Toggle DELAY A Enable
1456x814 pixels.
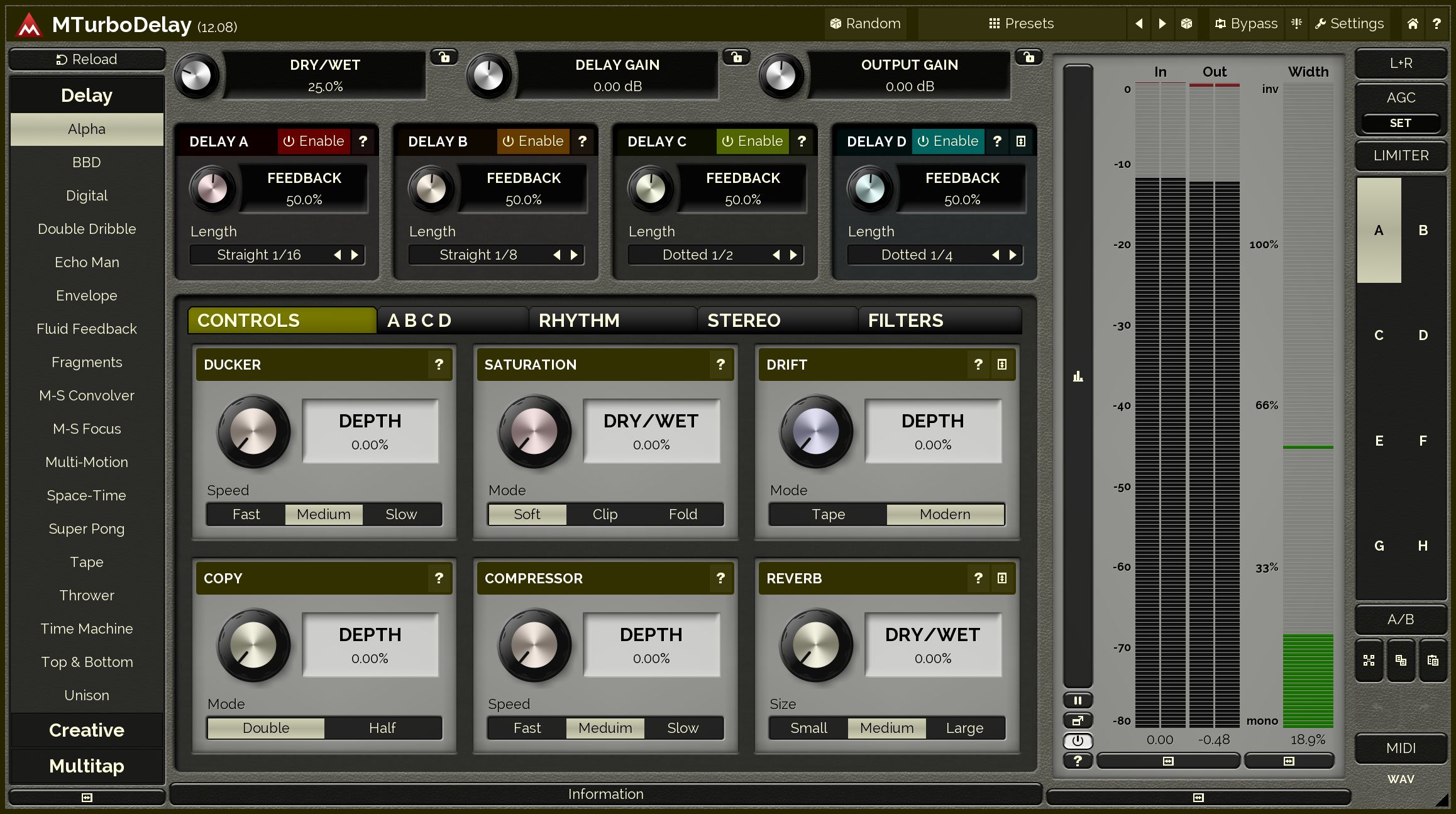(313, 141)
